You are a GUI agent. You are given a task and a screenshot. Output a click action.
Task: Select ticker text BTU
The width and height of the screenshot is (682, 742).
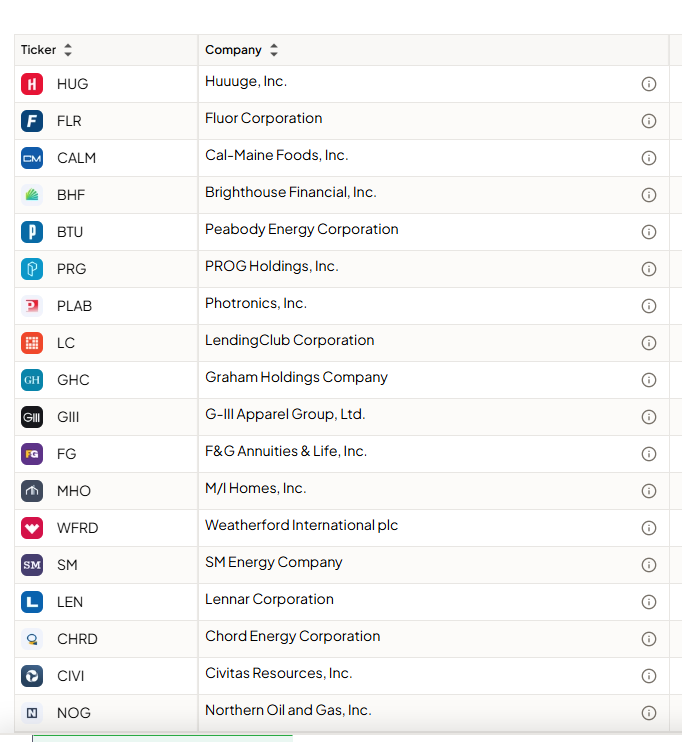(x=70, y=232)
